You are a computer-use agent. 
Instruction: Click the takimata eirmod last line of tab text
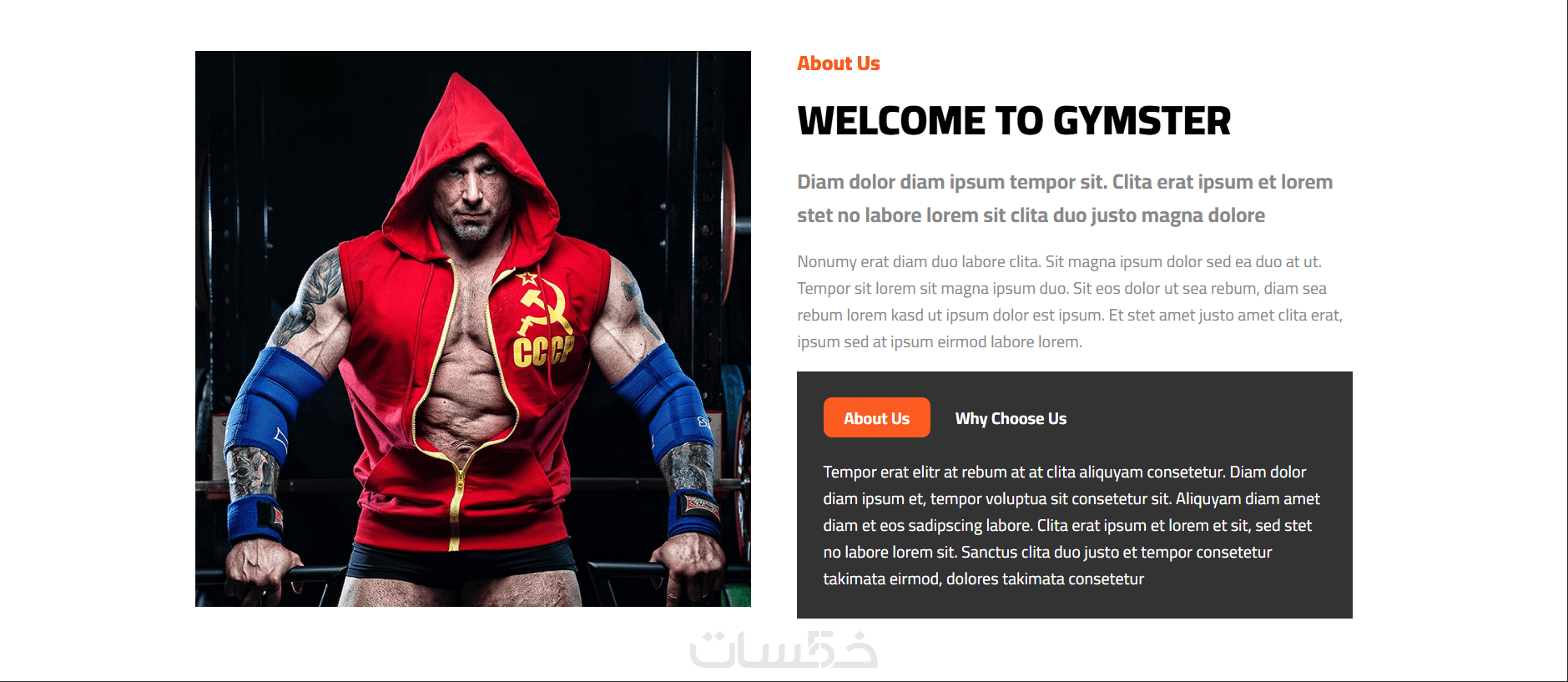pos(983,578)
